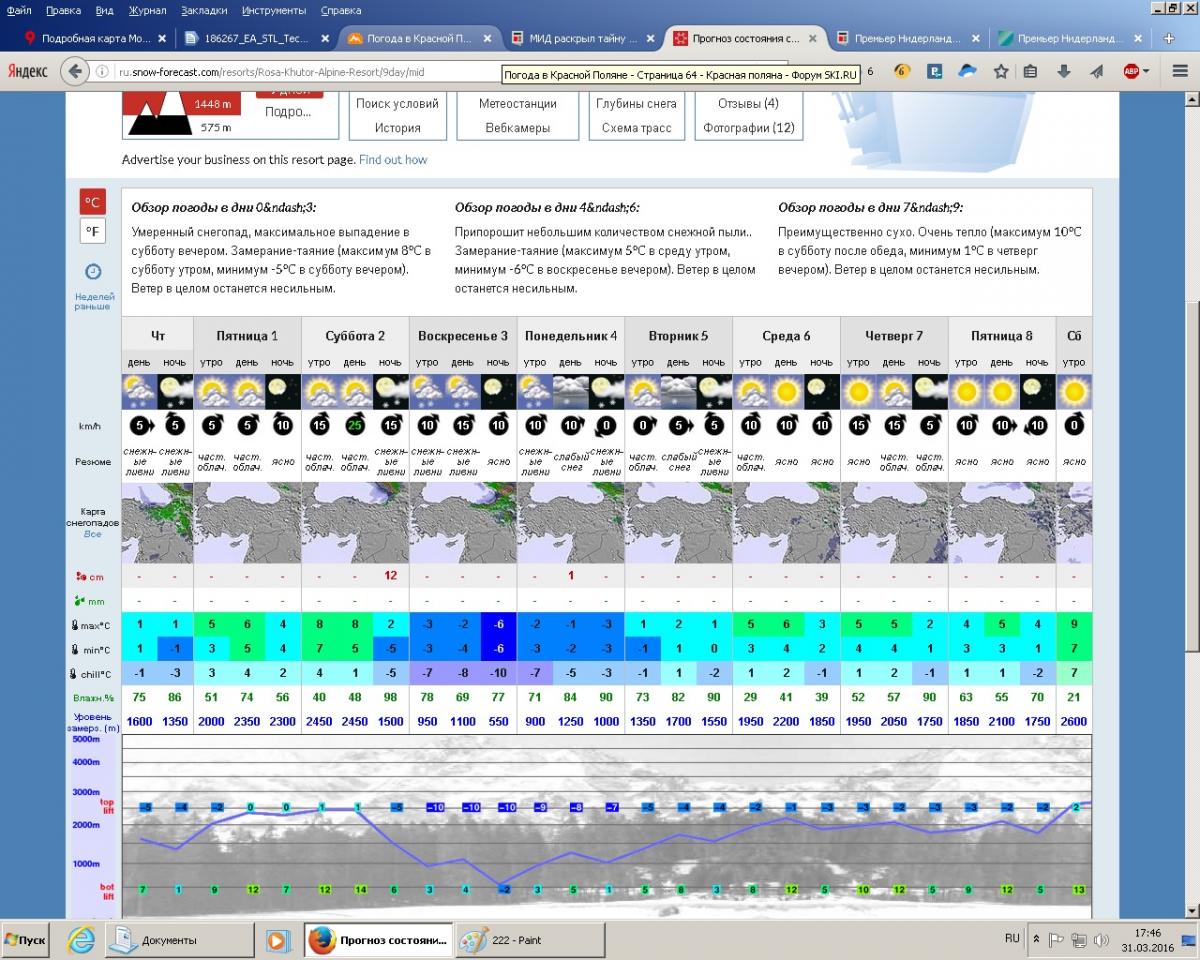Open the 'Метеостанции' link

(x=517, y=103)
